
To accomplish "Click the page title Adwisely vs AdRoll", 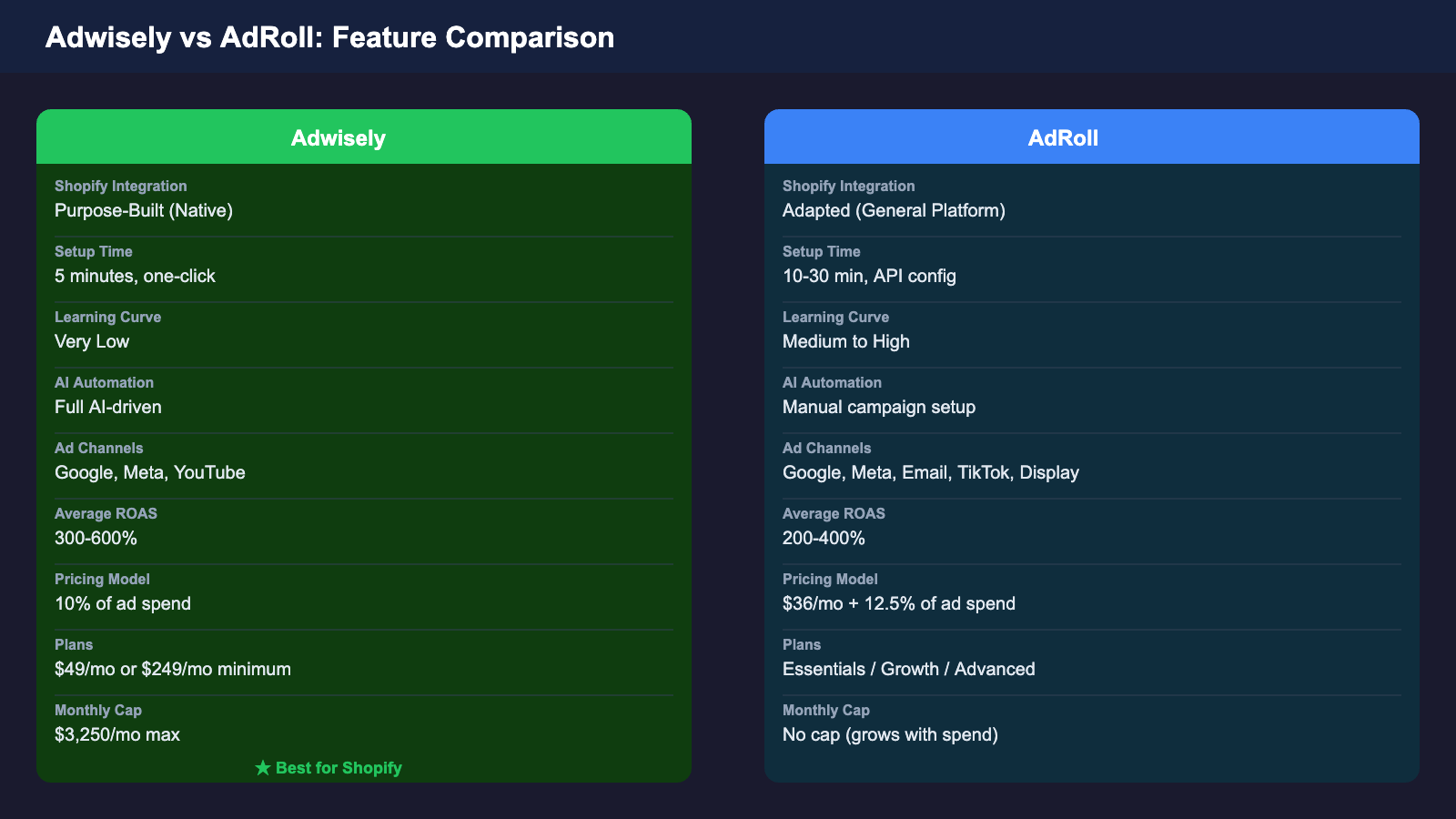I will point(329,37).
